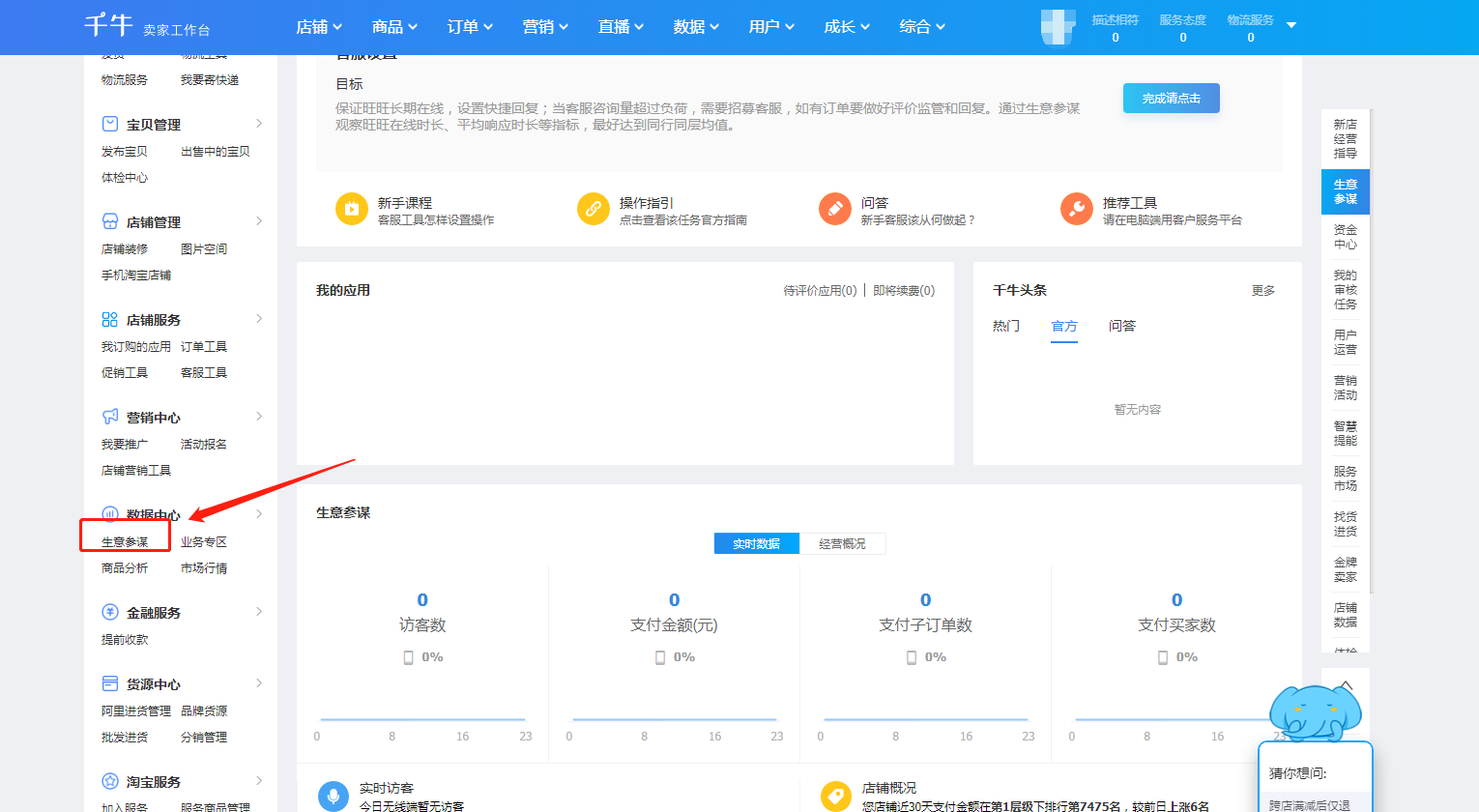Open 即将续费(0) link

[904, 290]
